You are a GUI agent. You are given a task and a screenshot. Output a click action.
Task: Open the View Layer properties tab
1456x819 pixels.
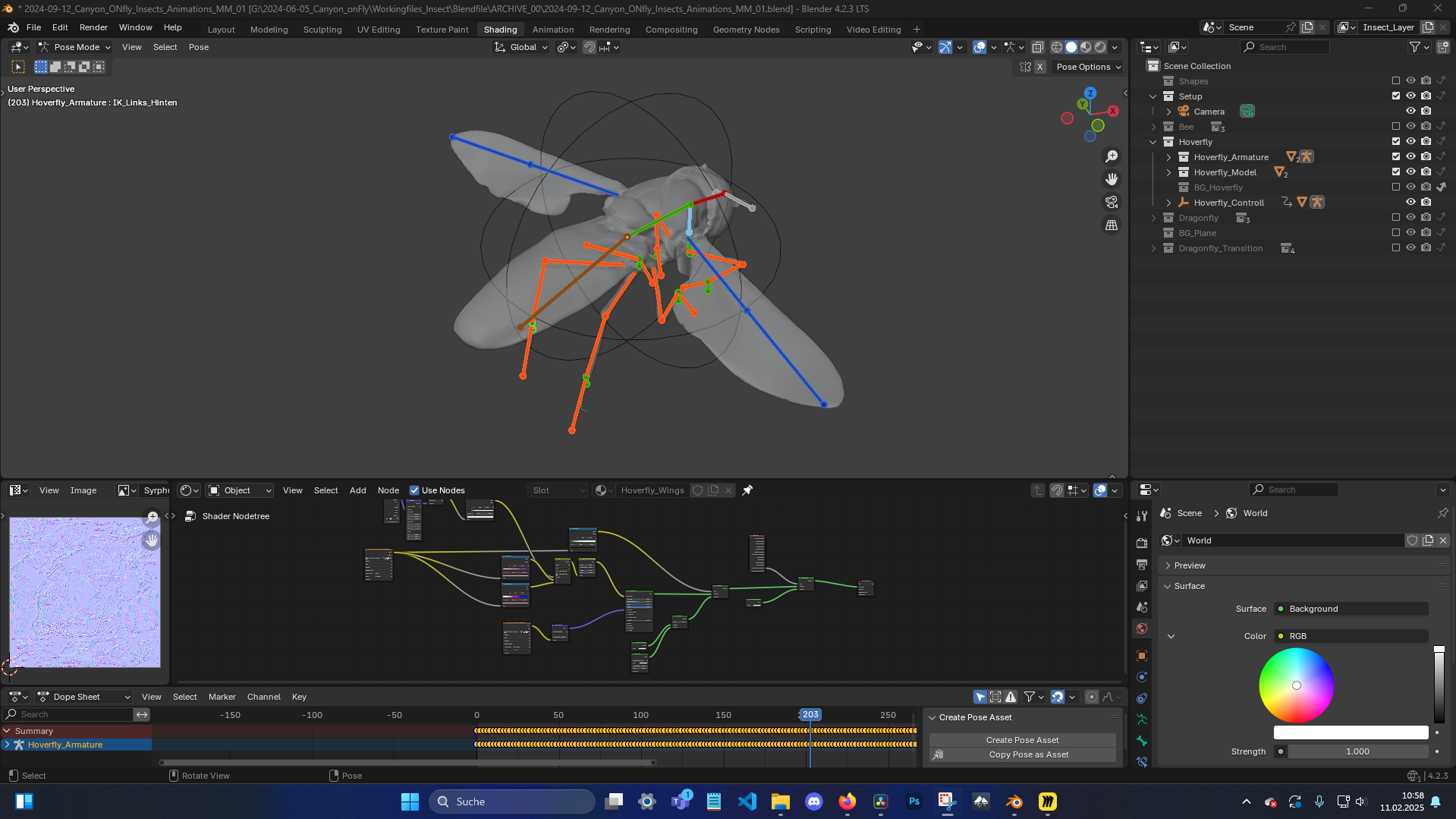1142,585
